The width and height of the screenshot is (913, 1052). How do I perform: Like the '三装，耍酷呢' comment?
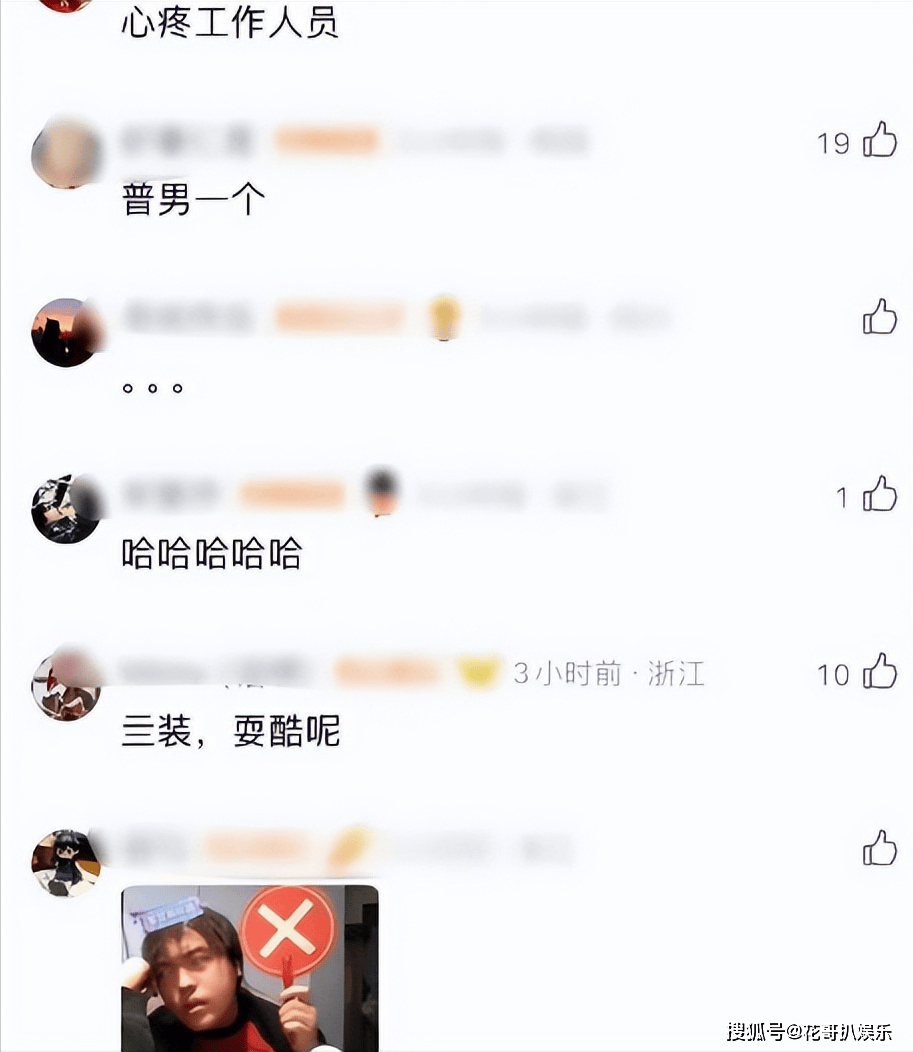pos(879,671)
